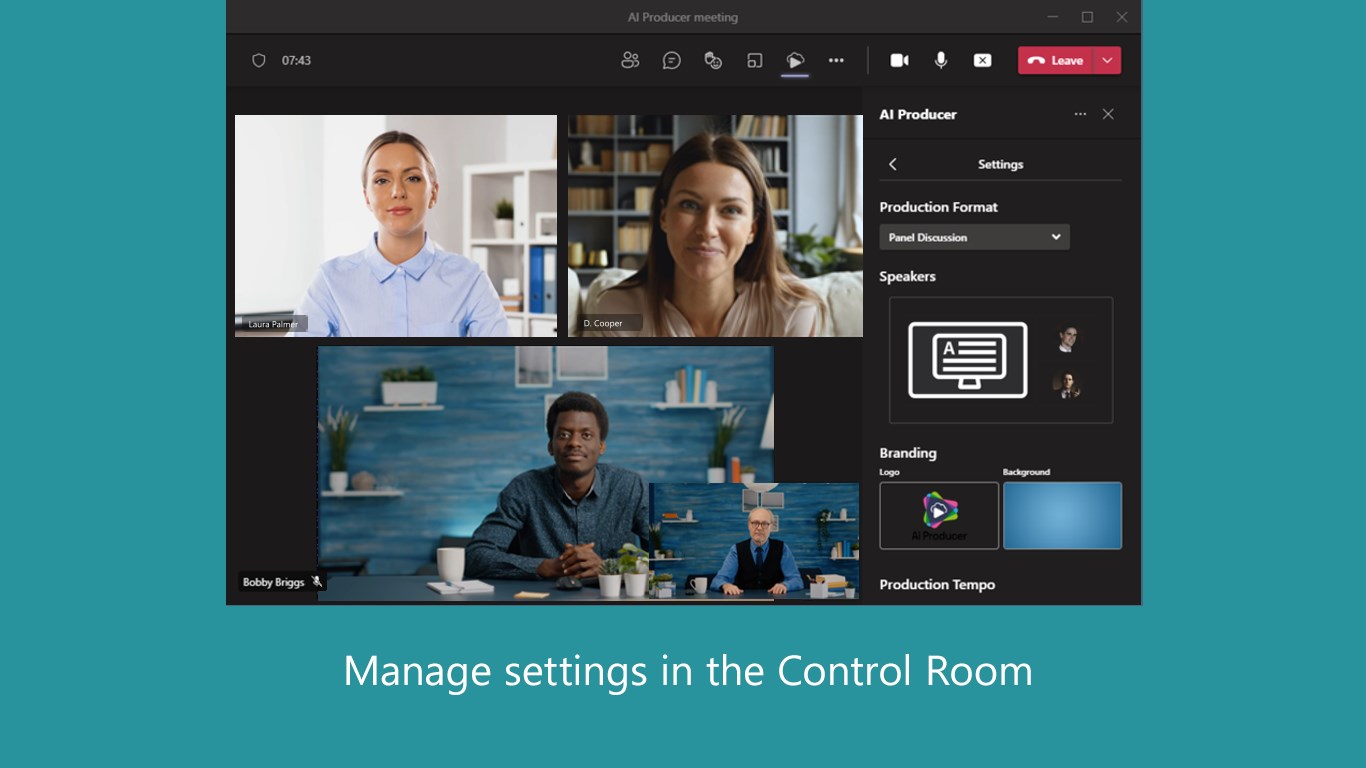Viewport: 1366px width, 768px height.
Task: Select the upper speaker avatar
Action: tap(1068, 338)
